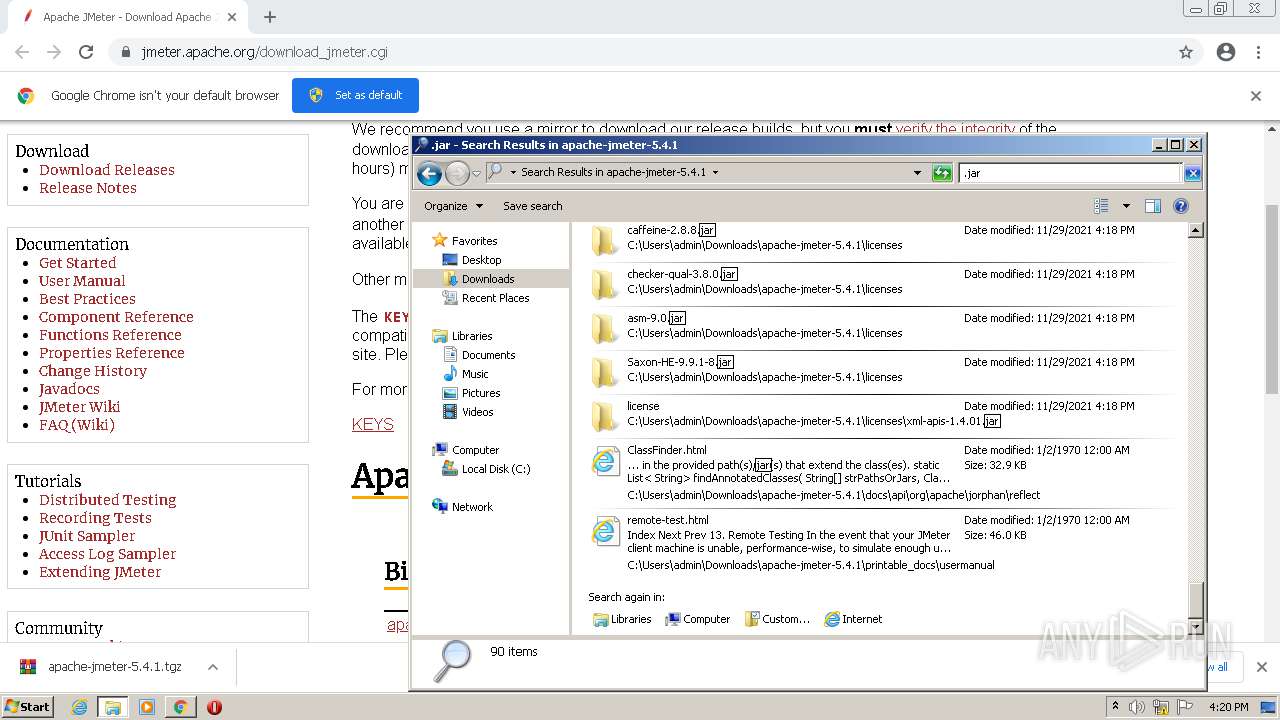This screenshot has height=720, width=1280.
Task: Open Release Notes link
Action: (88, 188)
